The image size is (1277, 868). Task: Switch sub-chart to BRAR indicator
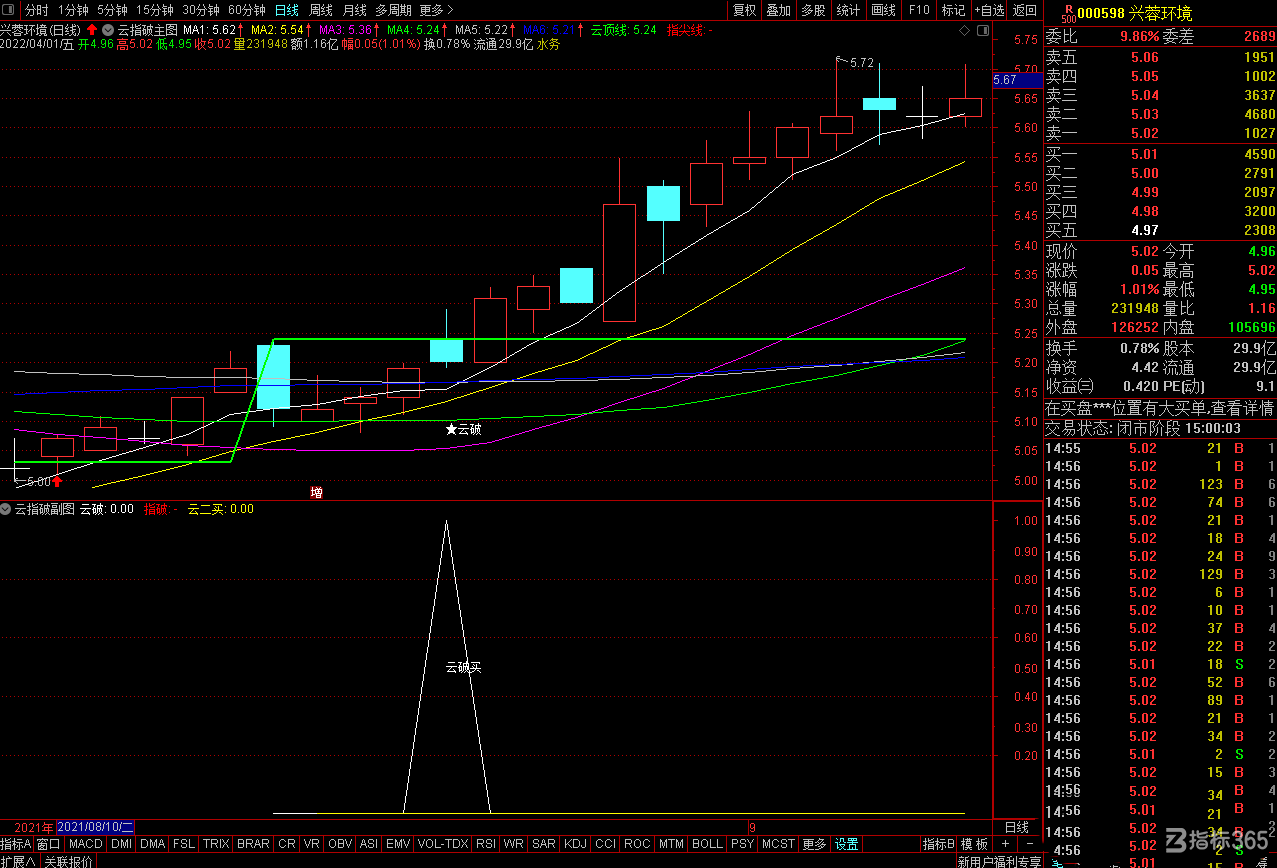[x=253, y=844]
